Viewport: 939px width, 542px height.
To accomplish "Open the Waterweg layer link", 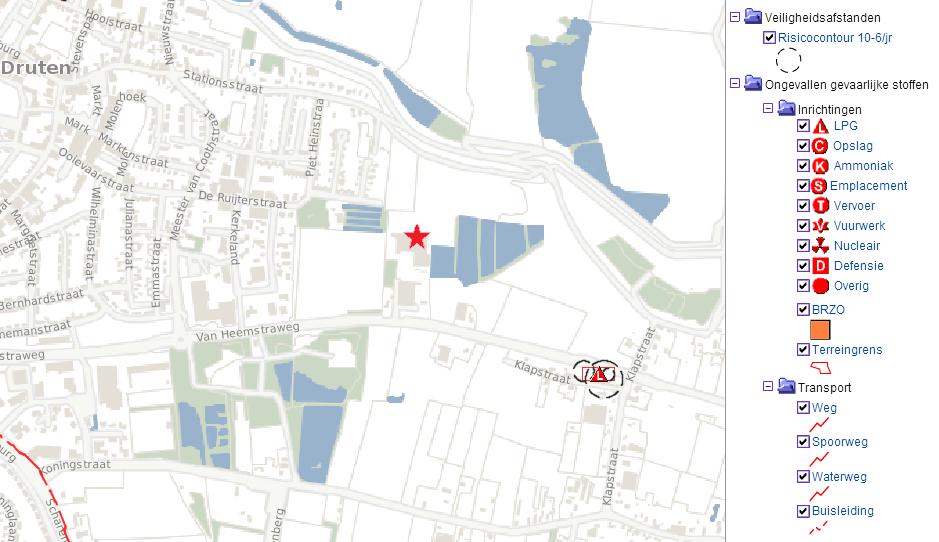I will pyautogui.click(x=839, y=477).
